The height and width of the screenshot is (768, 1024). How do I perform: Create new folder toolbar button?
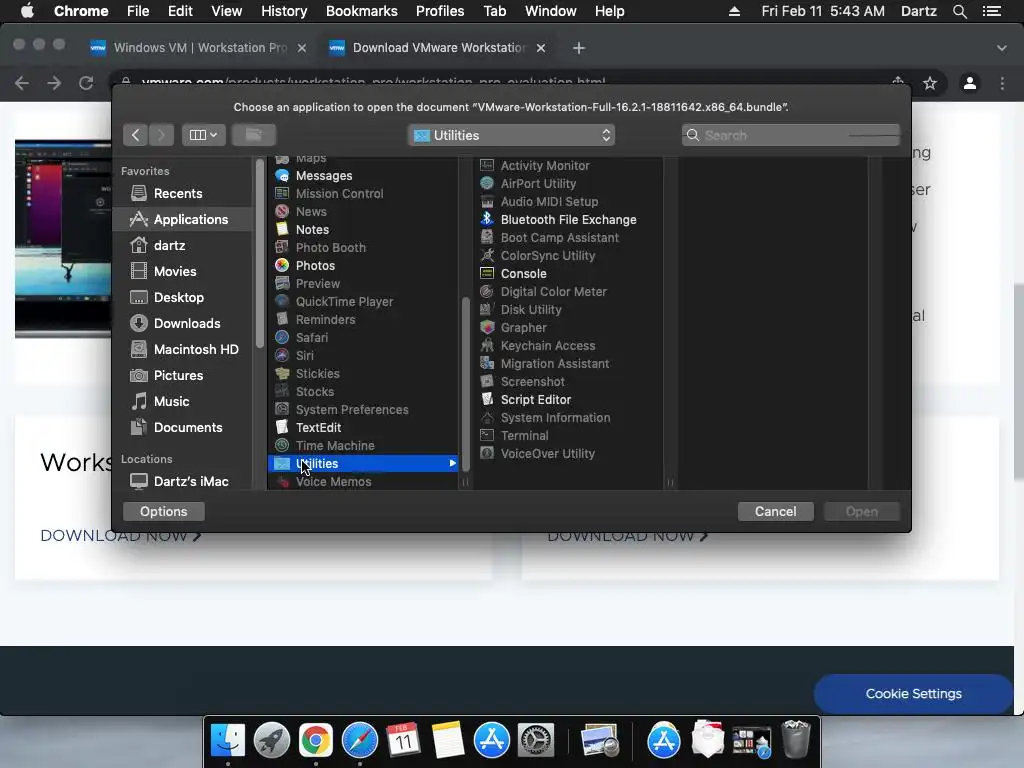(254, 135)
